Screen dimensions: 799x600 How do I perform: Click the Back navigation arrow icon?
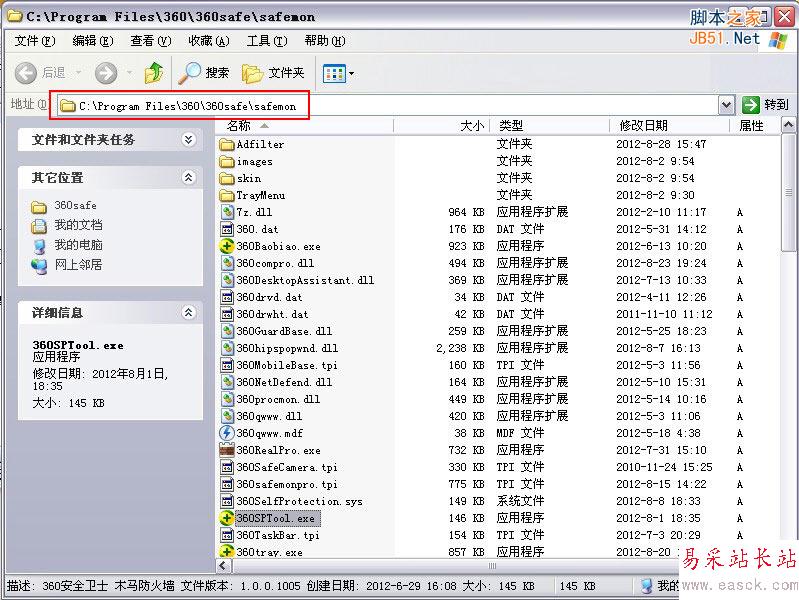[25, 73]
